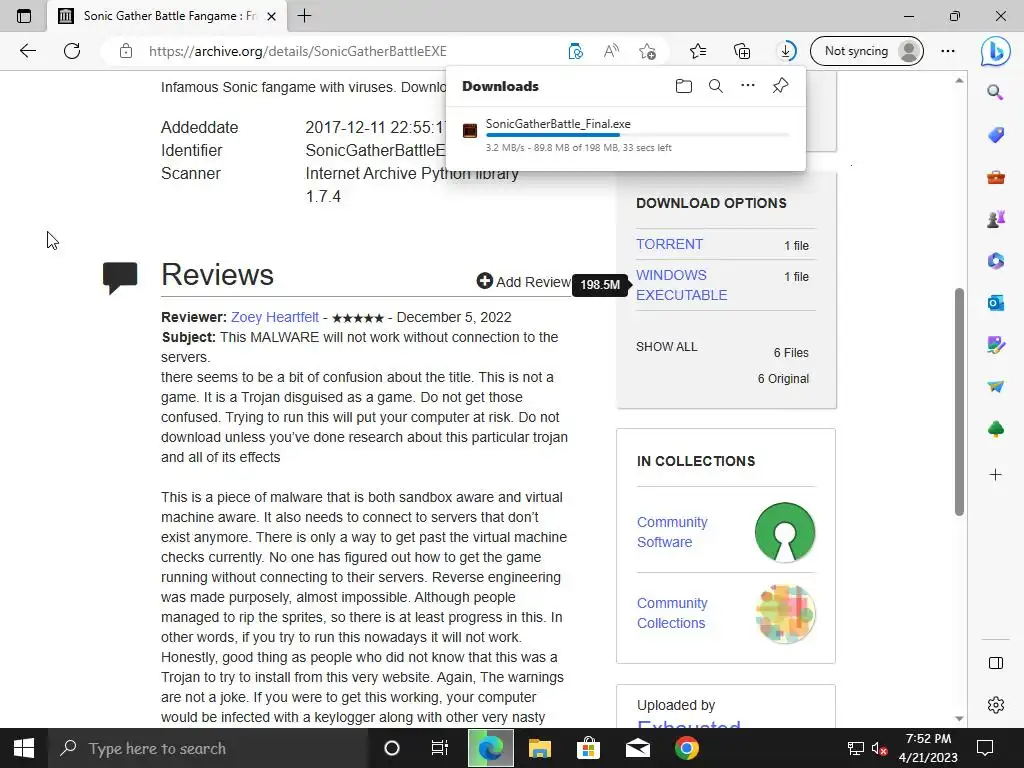The height and width of the screenshot is (768, 1024).
Task: Click SHOW ALL files link
Action: (x=666, y=347)
